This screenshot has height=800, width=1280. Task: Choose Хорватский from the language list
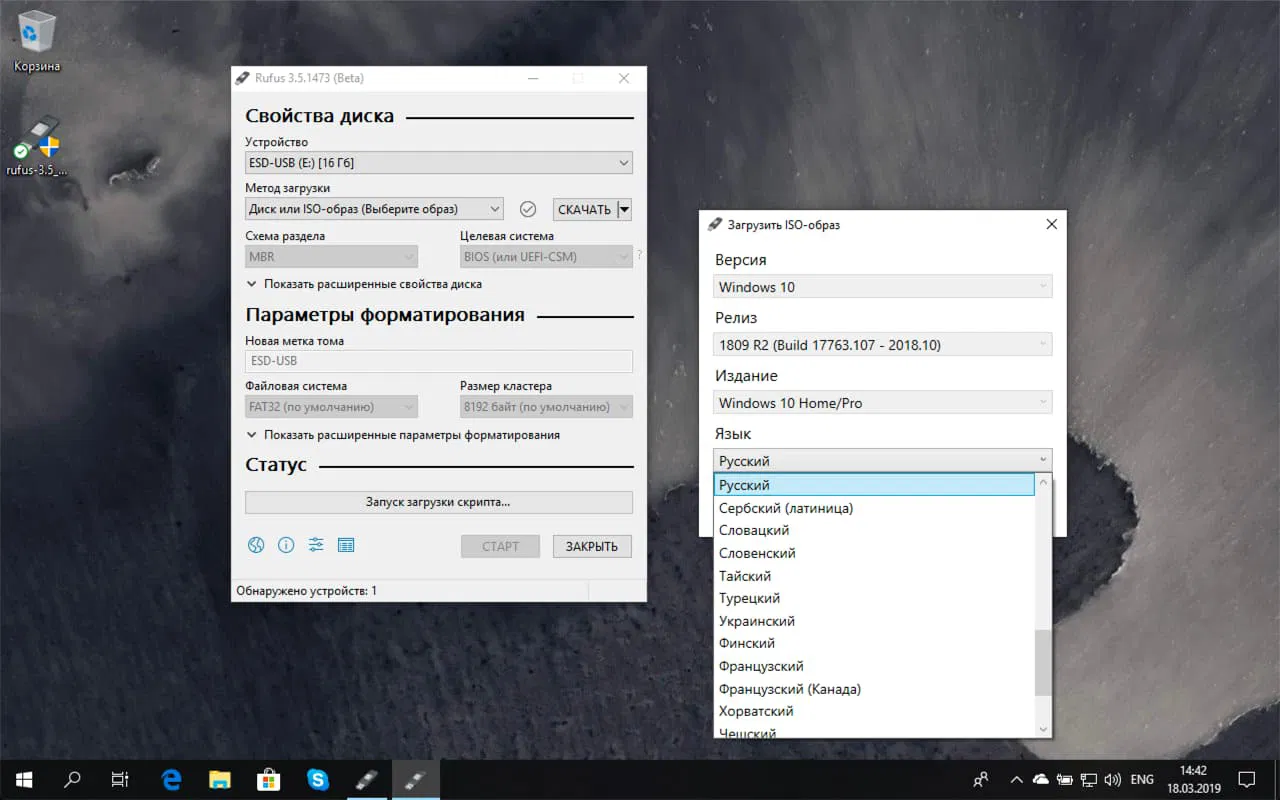(874, 711)
